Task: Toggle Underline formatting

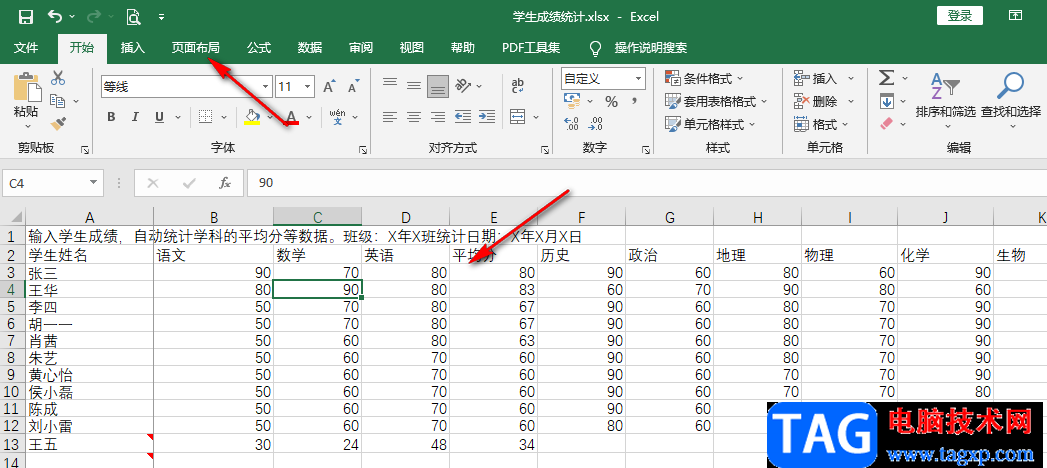Action: click(x=159, y=118)
